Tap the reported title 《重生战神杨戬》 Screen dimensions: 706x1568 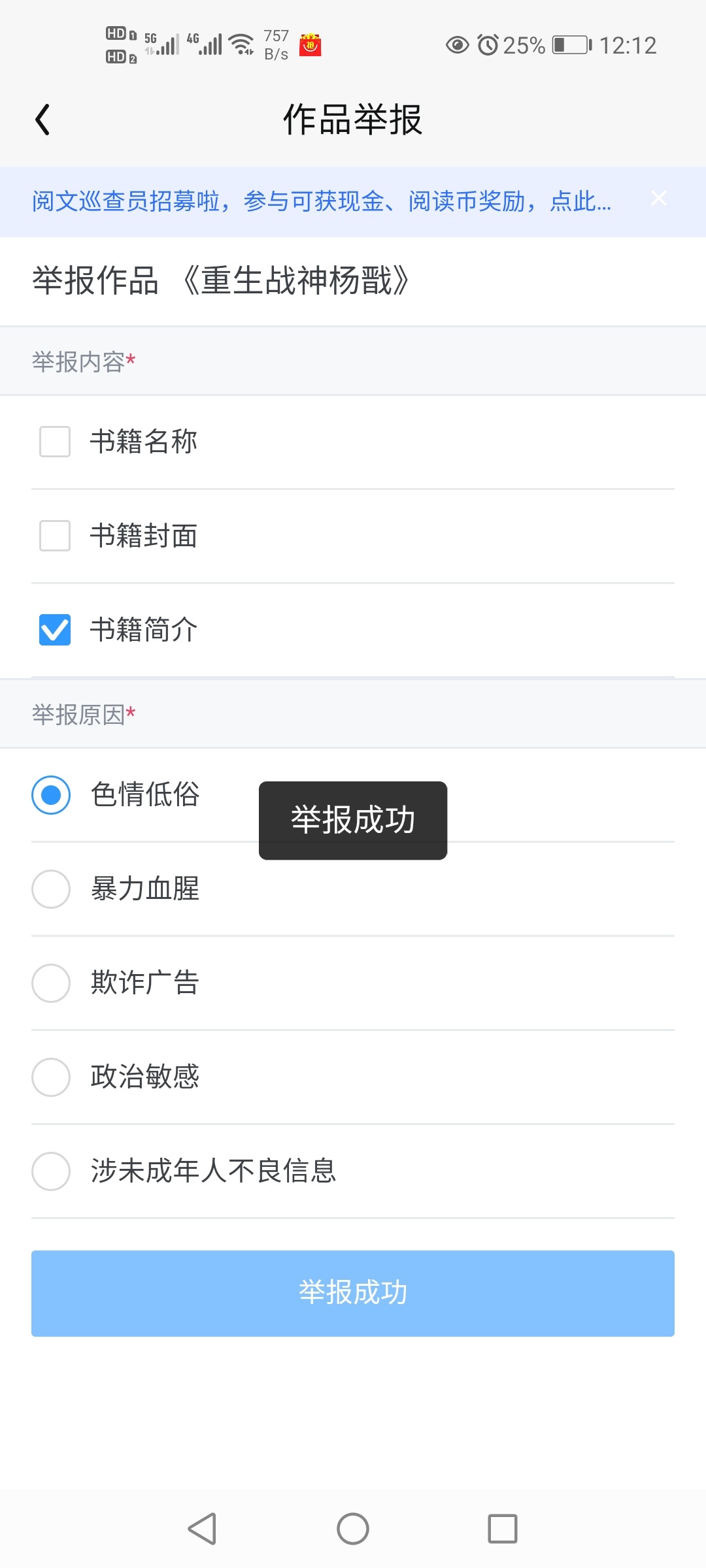click(x=295, y=281)
